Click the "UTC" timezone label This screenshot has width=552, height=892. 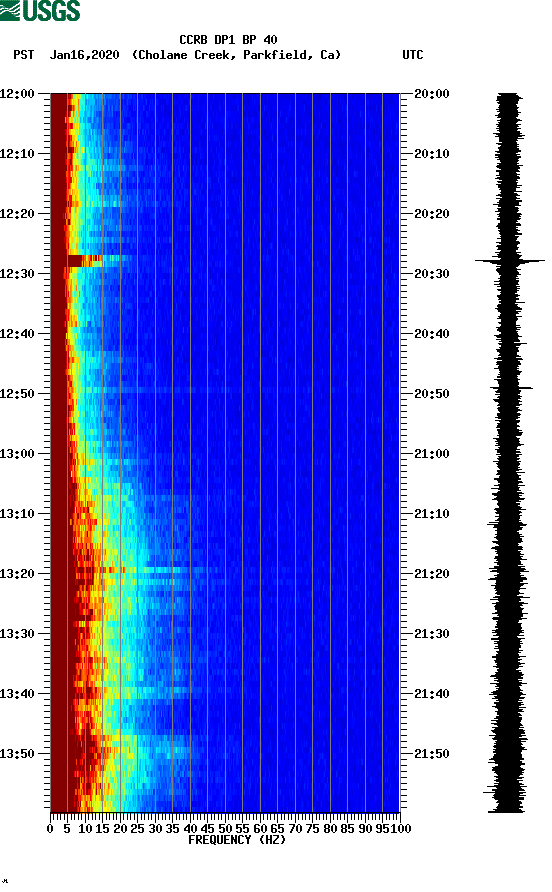click(x=413, y=55)
